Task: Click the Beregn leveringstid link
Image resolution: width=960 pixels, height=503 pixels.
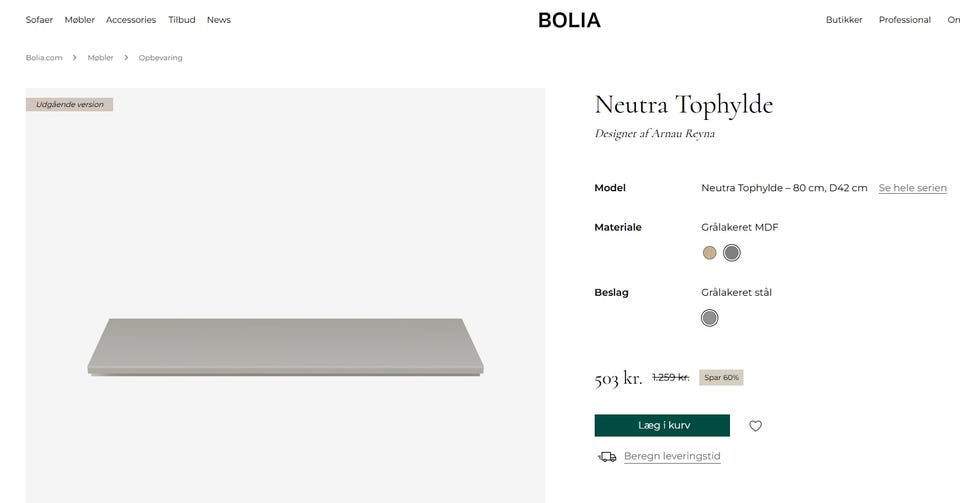Action: tap(672, 457)
